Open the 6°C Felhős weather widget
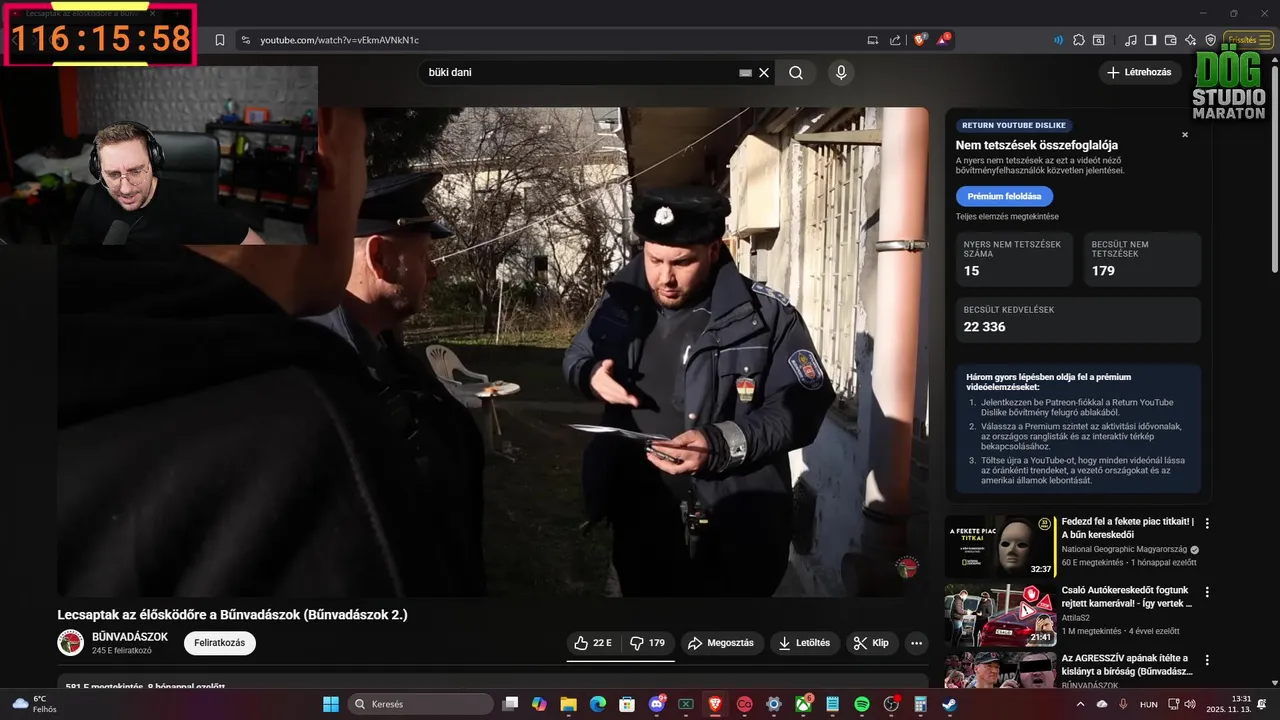Viewport: 1280px width, 720px height. click(34, 704)
